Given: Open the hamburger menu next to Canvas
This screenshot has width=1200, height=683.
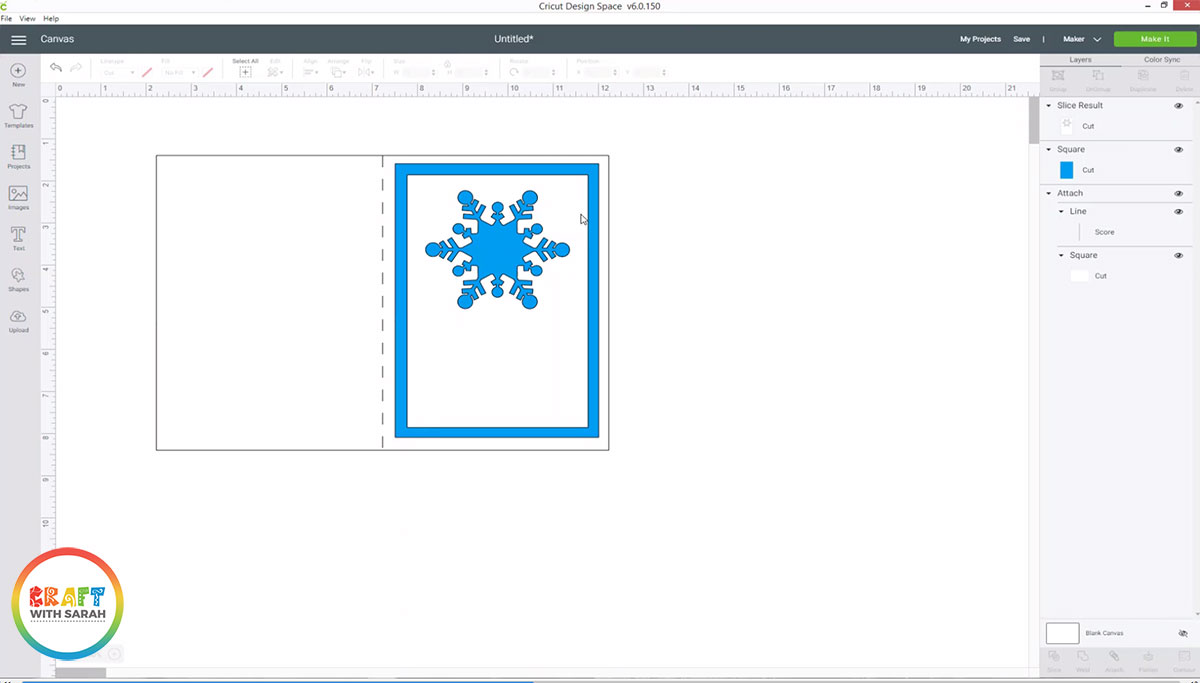Looking at the screenshot, I should pos(18,40).
